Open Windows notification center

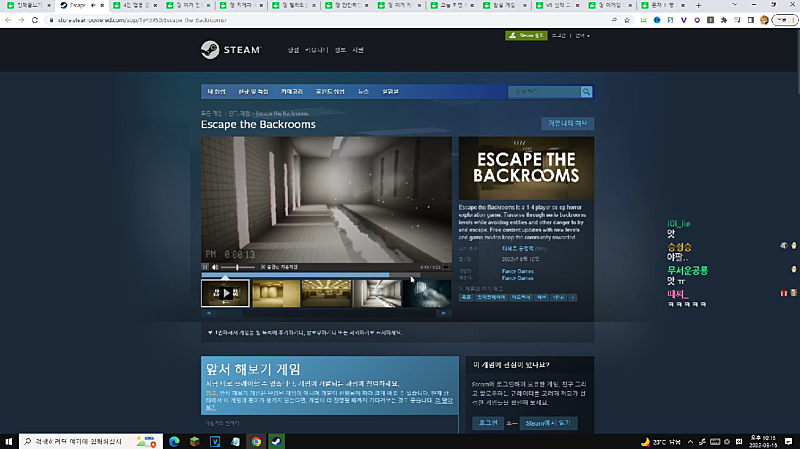(x=788, y=442)
